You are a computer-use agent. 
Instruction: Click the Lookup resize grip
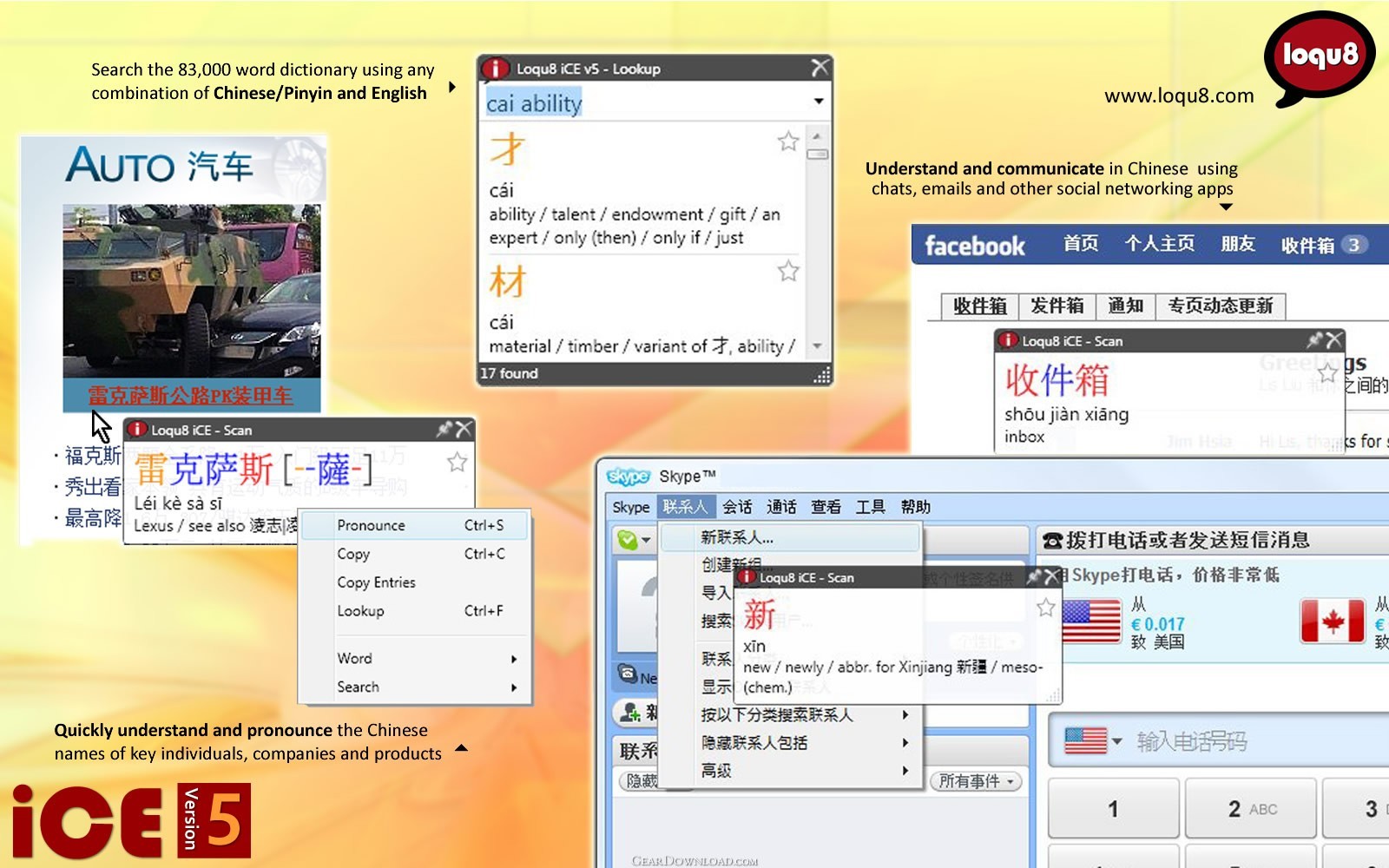(x=821, y=375)
